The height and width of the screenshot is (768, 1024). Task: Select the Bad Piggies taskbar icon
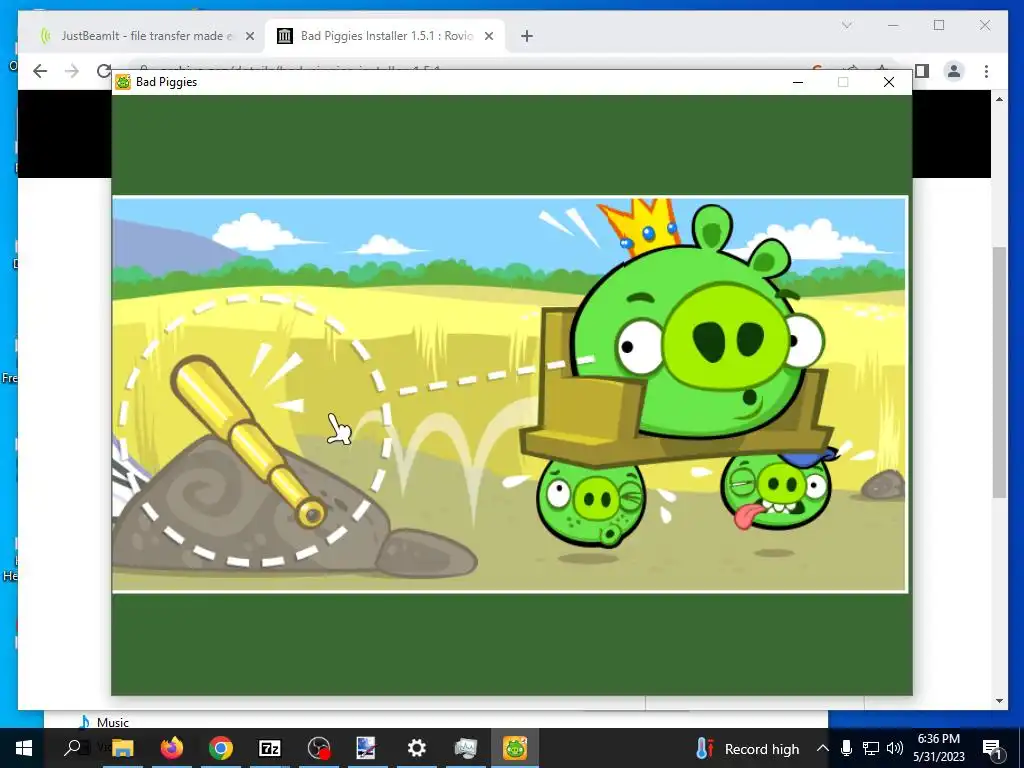pyautogui.click(x=515, y=748)
